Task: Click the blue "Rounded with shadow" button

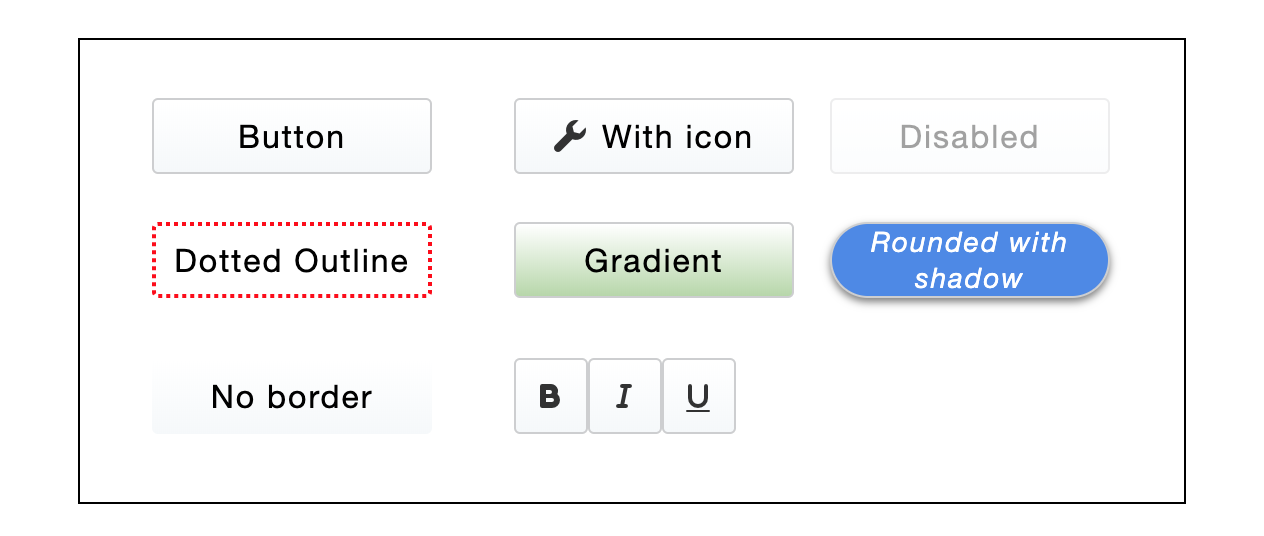Action: point(970,260)
